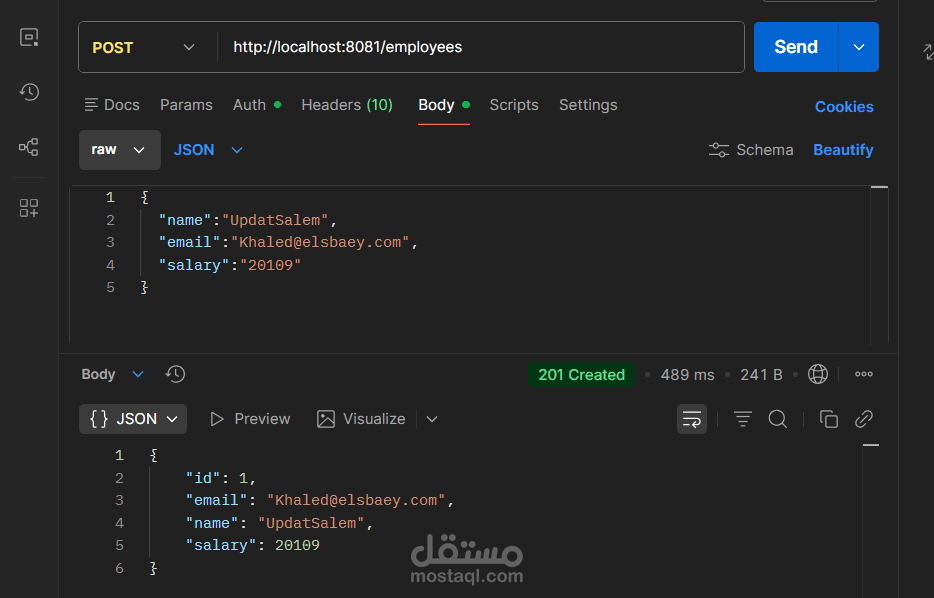Copy response link icon

864,419
